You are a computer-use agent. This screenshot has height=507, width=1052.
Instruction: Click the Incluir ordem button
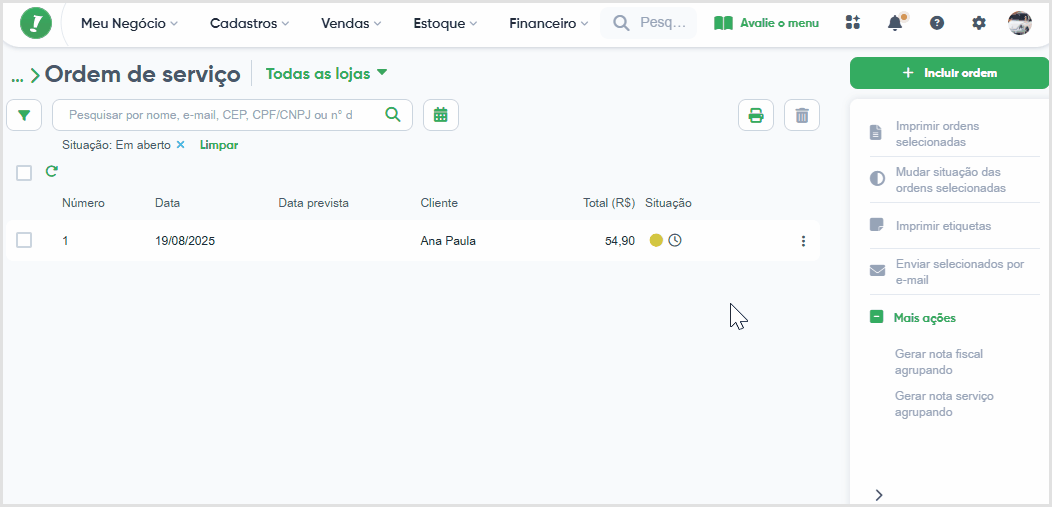tap(949, 73)
